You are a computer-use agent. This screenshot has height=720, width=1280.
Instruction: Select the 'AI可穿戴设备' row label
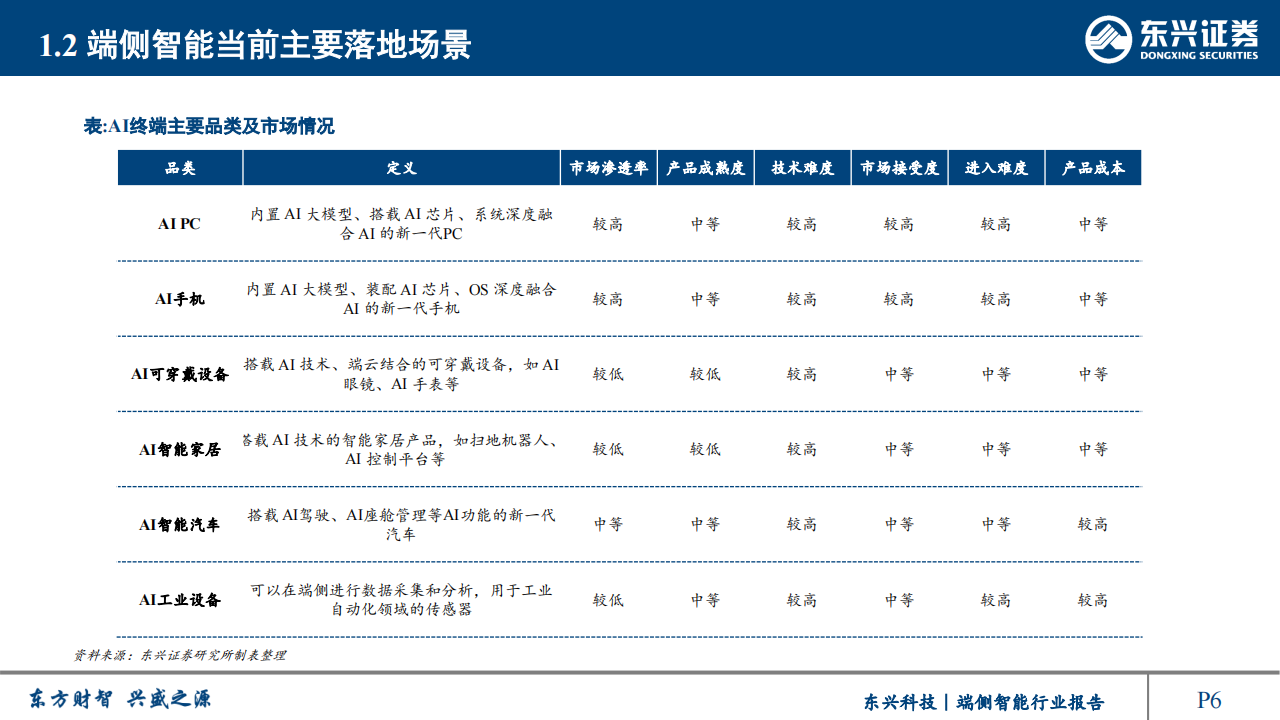click(x=180, y=374)
